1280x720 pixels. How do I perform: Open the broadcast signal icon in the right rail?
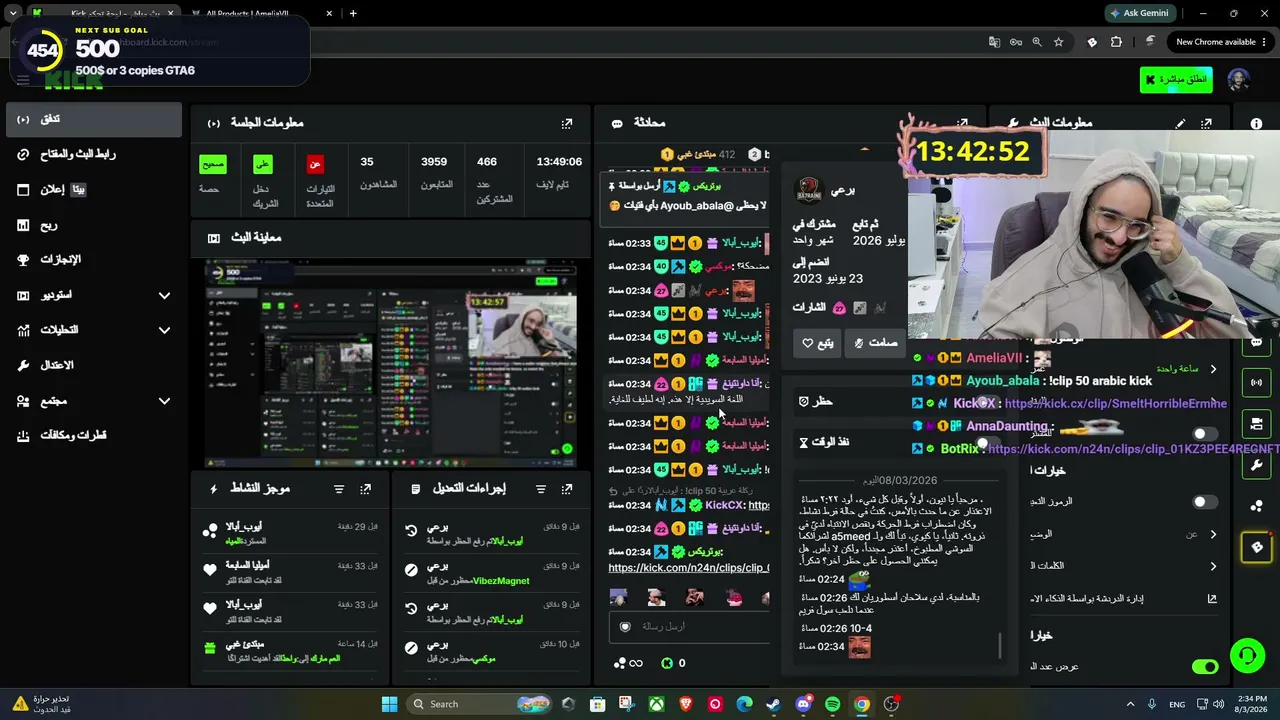[x=1257, y=382]
